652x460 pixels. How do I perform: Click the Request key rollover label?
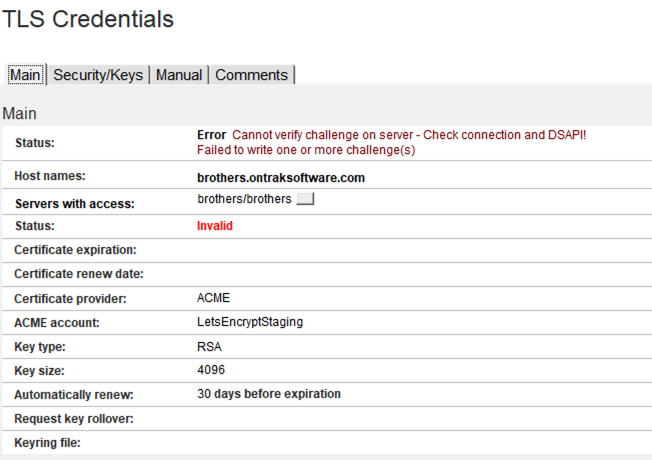coord(74,418)
